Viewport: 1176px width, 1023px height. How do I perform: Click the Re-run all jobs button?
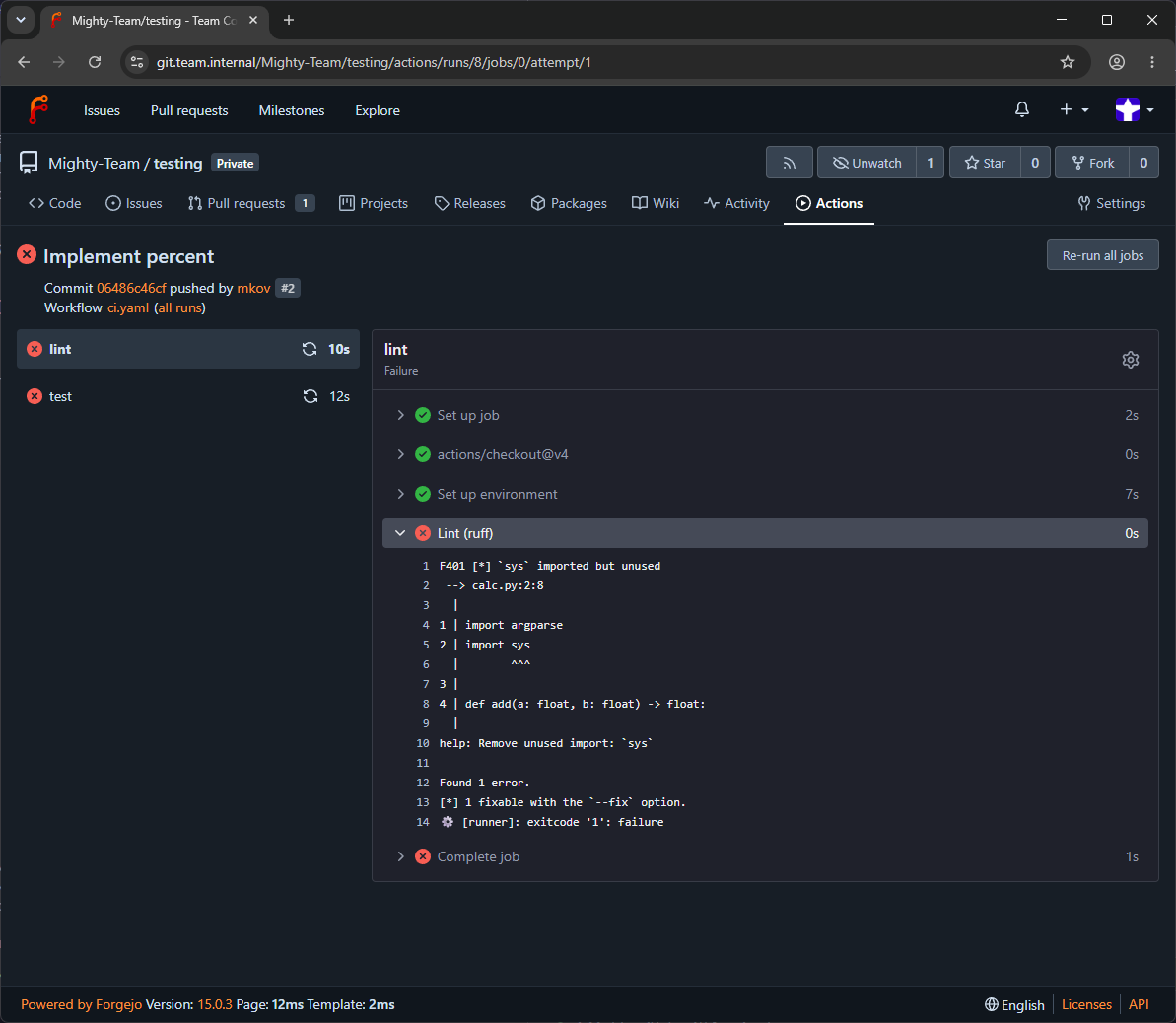pyautogui.click(x=1102, y=255)
